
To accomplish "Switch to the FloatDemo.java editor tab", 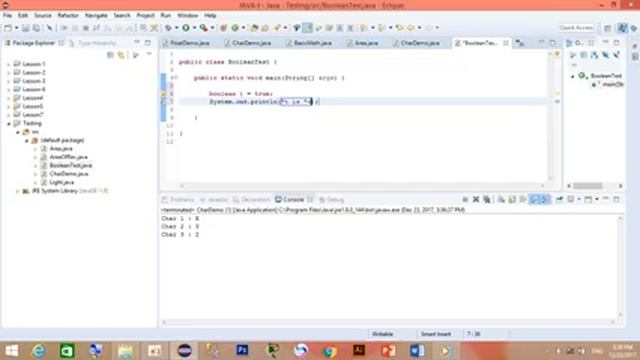I will [x=186, y=43].
